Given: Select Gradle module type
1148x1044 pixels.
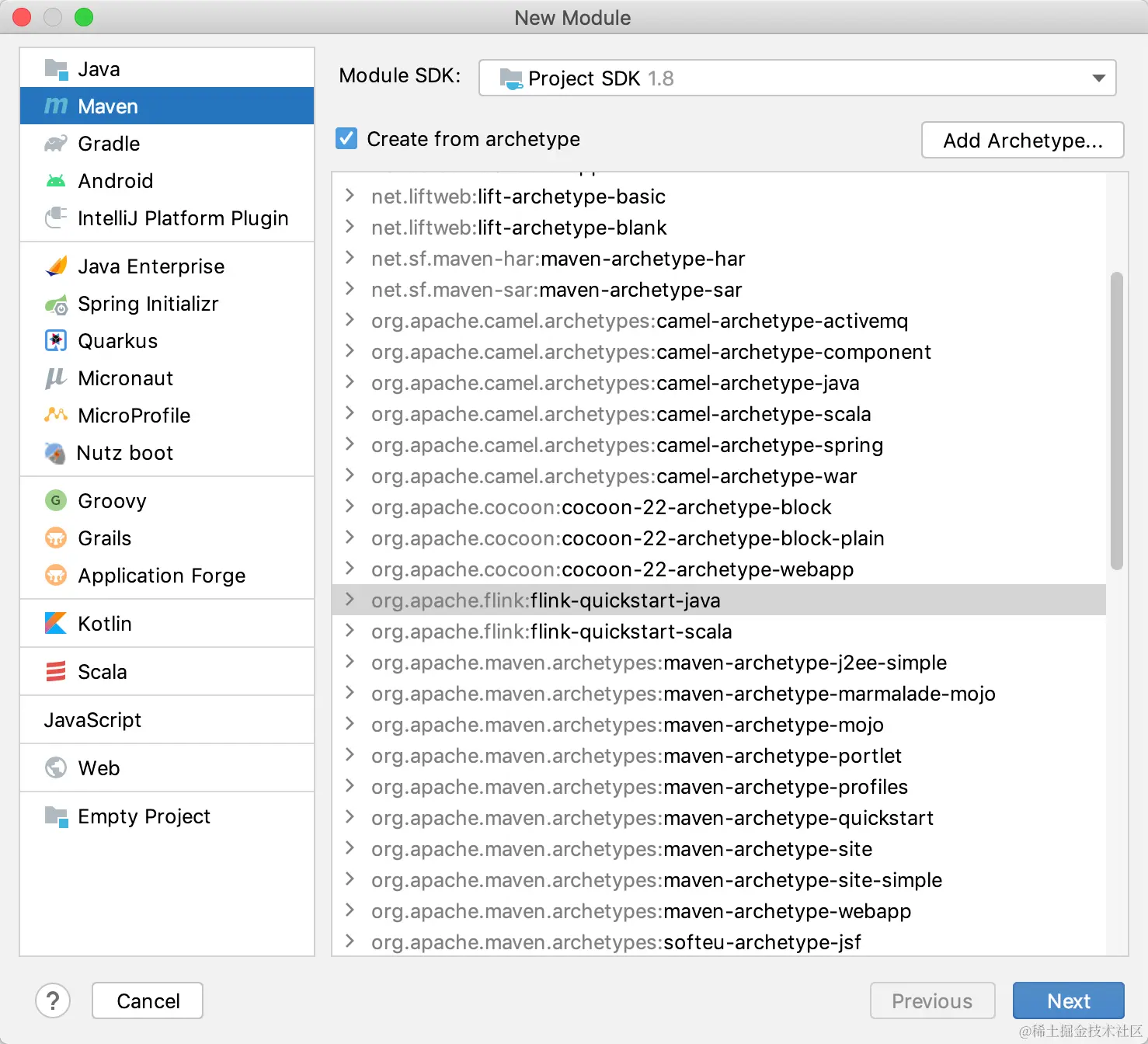Looking at the screenshot, I should (167, 144).
